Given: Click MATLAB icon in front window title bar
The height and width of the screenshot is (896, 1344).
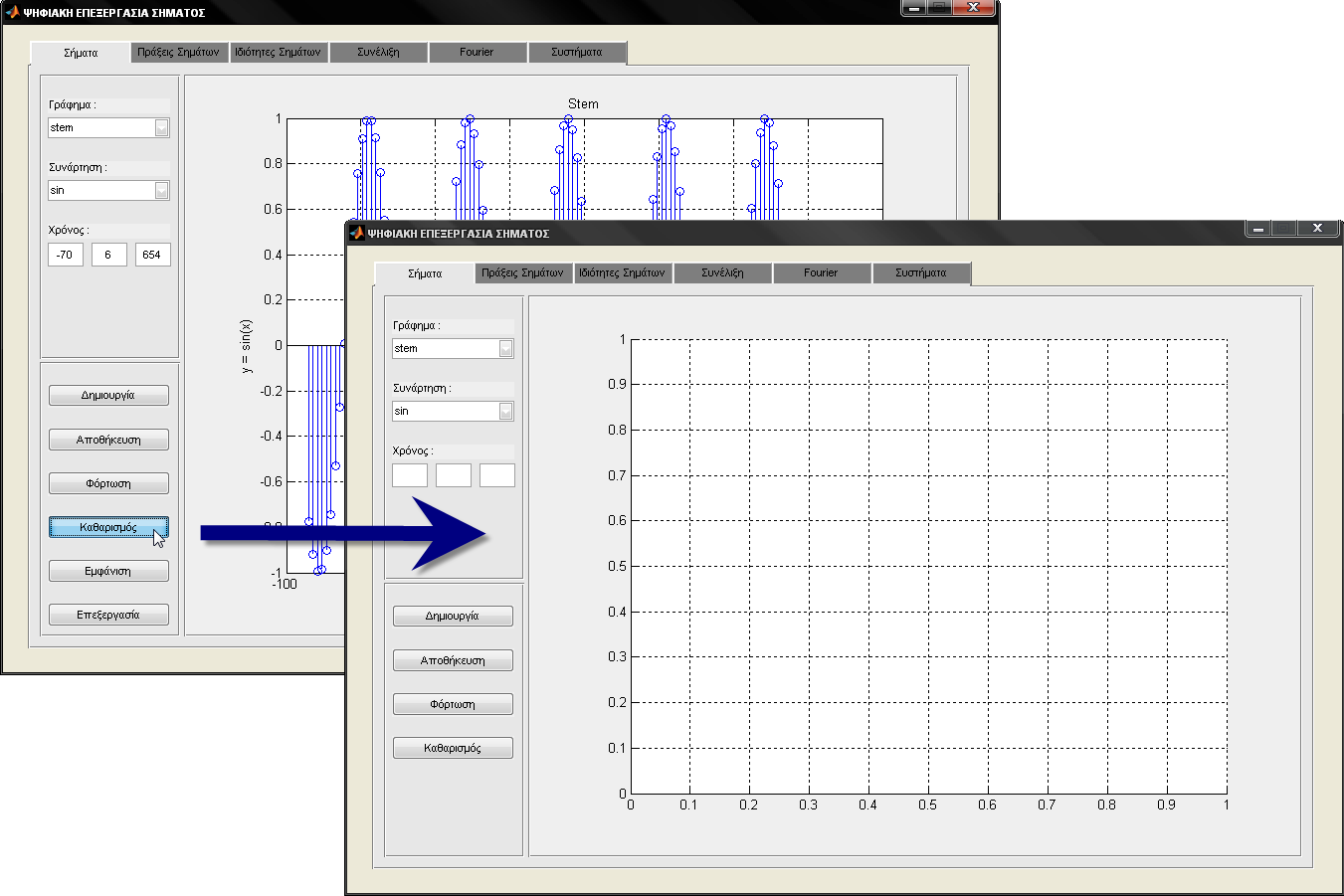Looking at the screenshot, I should pos(356,233).
